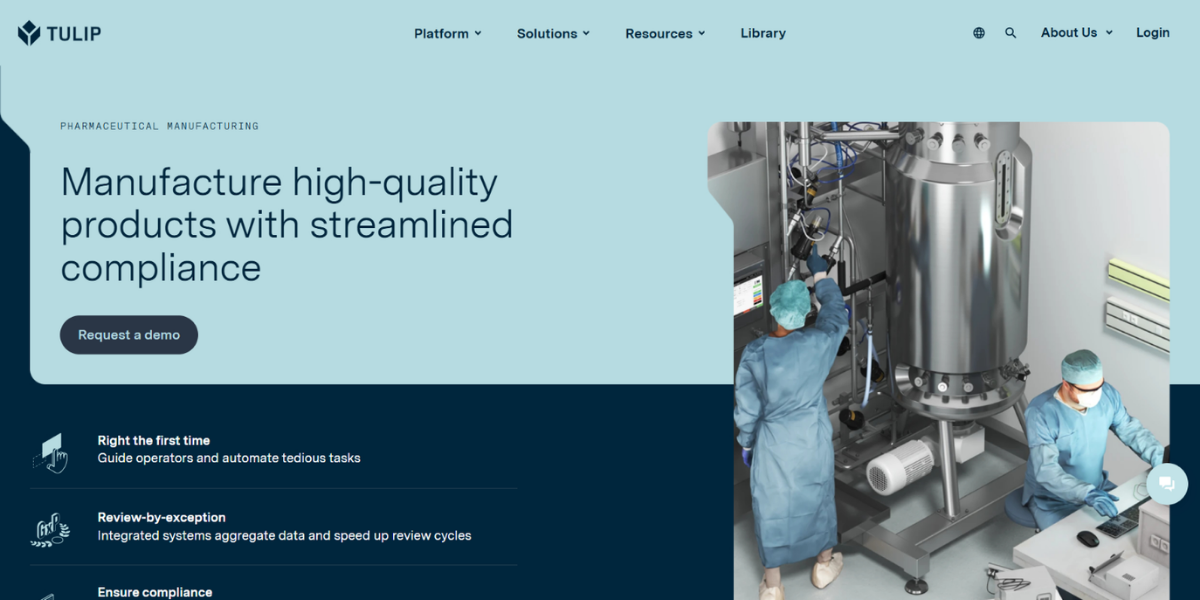Select the Review-by-exception heading

[x=162, y=517]
